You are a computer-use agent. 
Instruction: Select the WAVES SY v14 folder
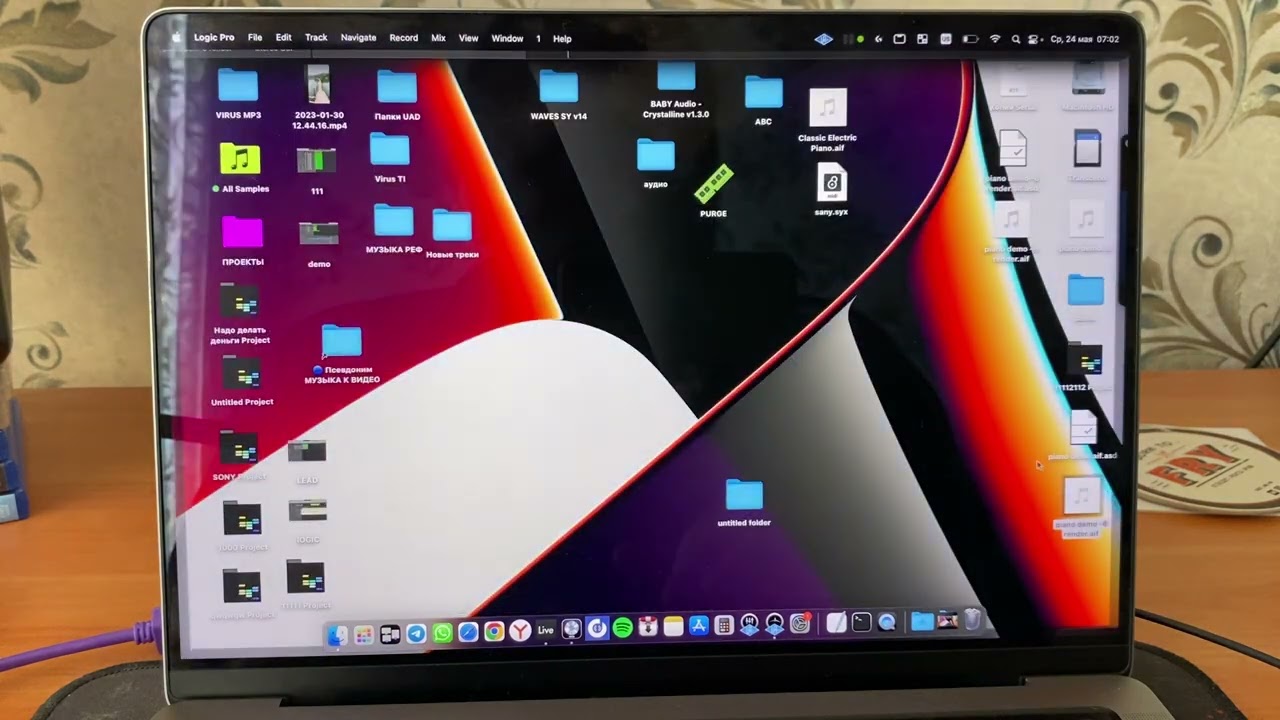(558, 95)
